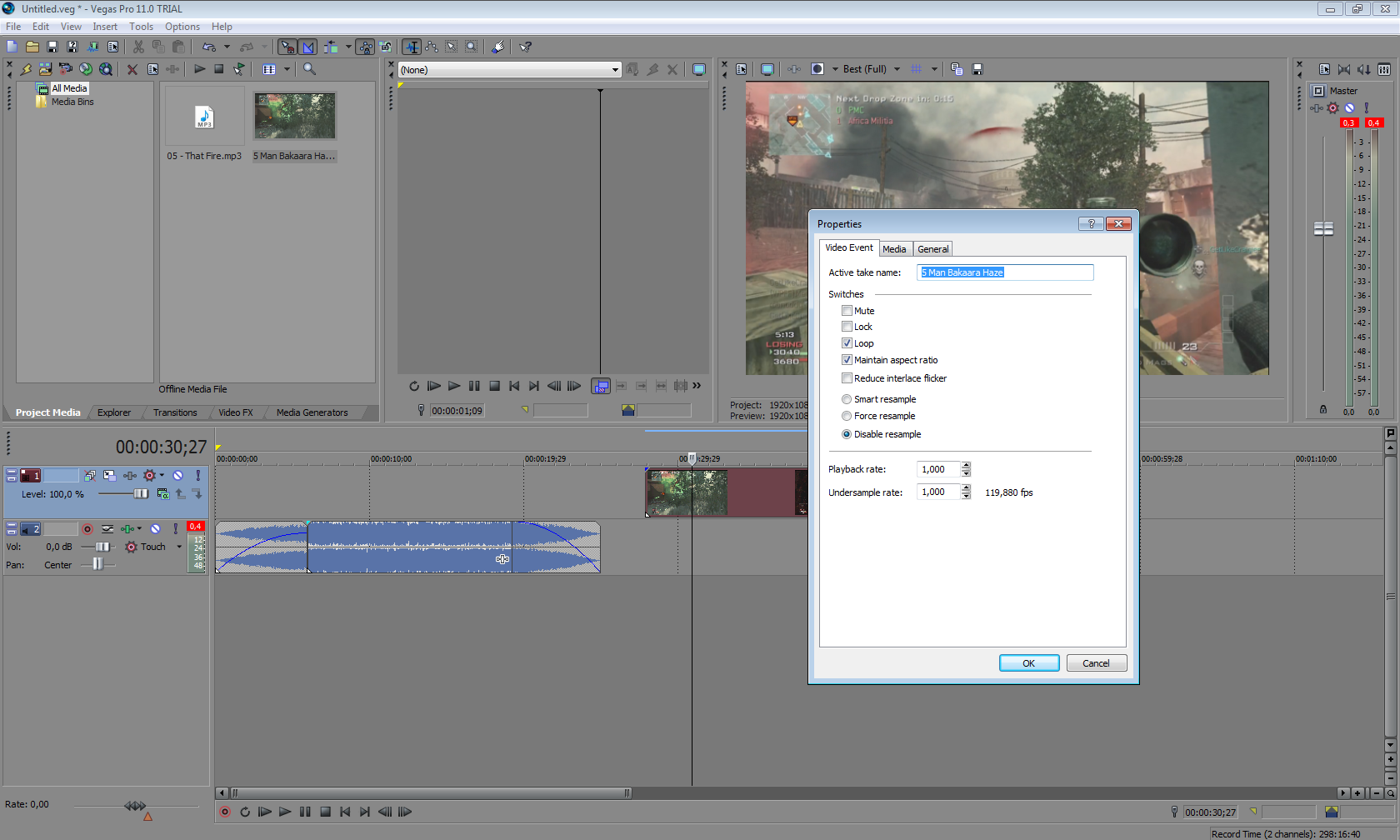This screenshot has height=840, width=1400.
Task: Mute video track 1
Action: point(178,475)
